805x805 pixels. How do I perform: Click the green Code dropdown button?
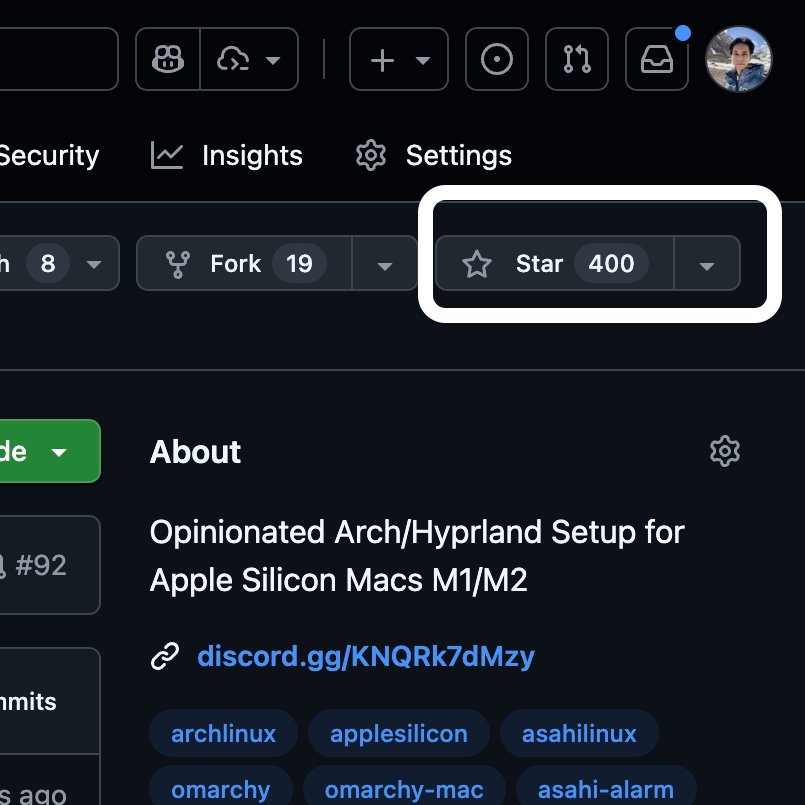click(x=50, y=451)
